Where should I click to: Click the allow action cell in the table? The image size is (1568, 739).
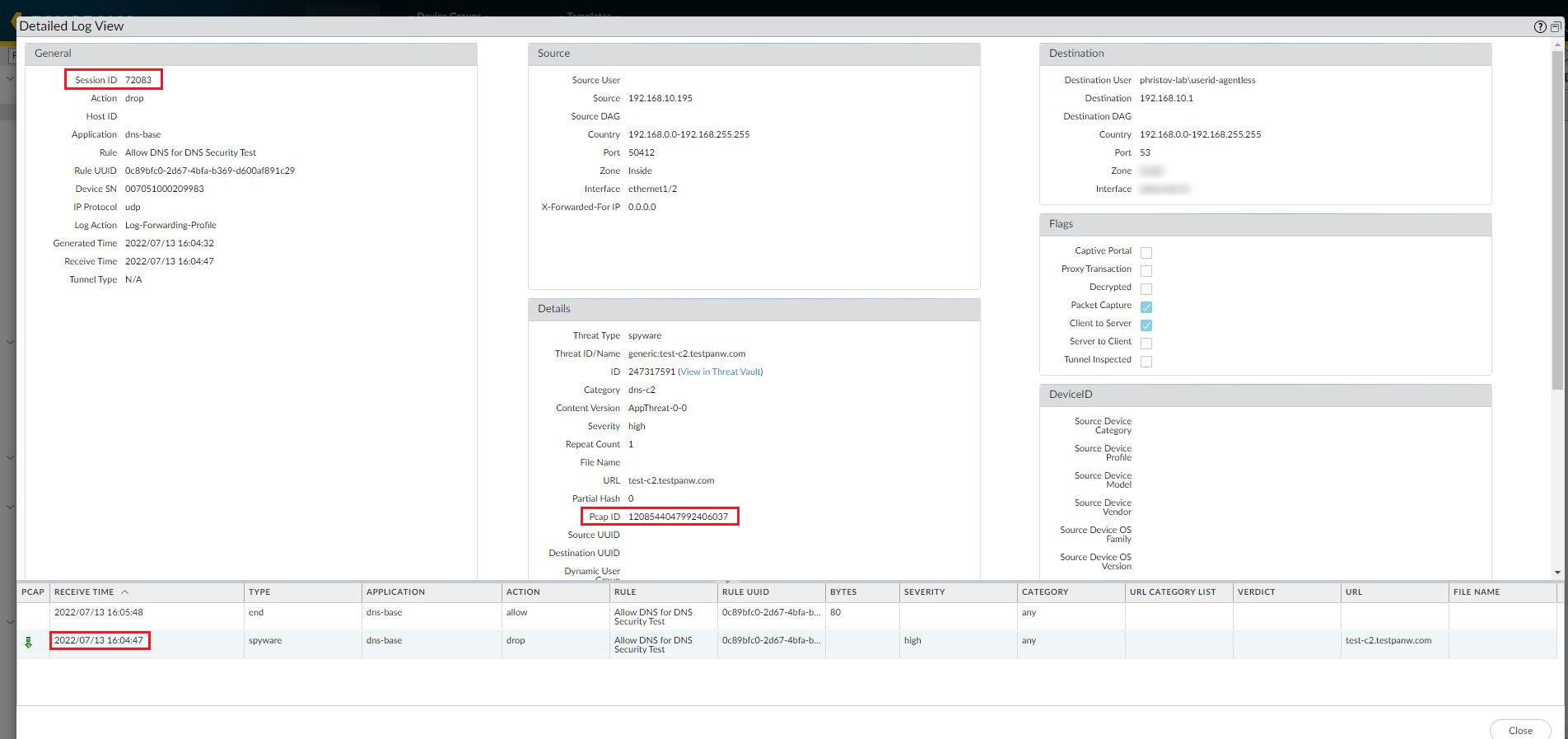555,616
